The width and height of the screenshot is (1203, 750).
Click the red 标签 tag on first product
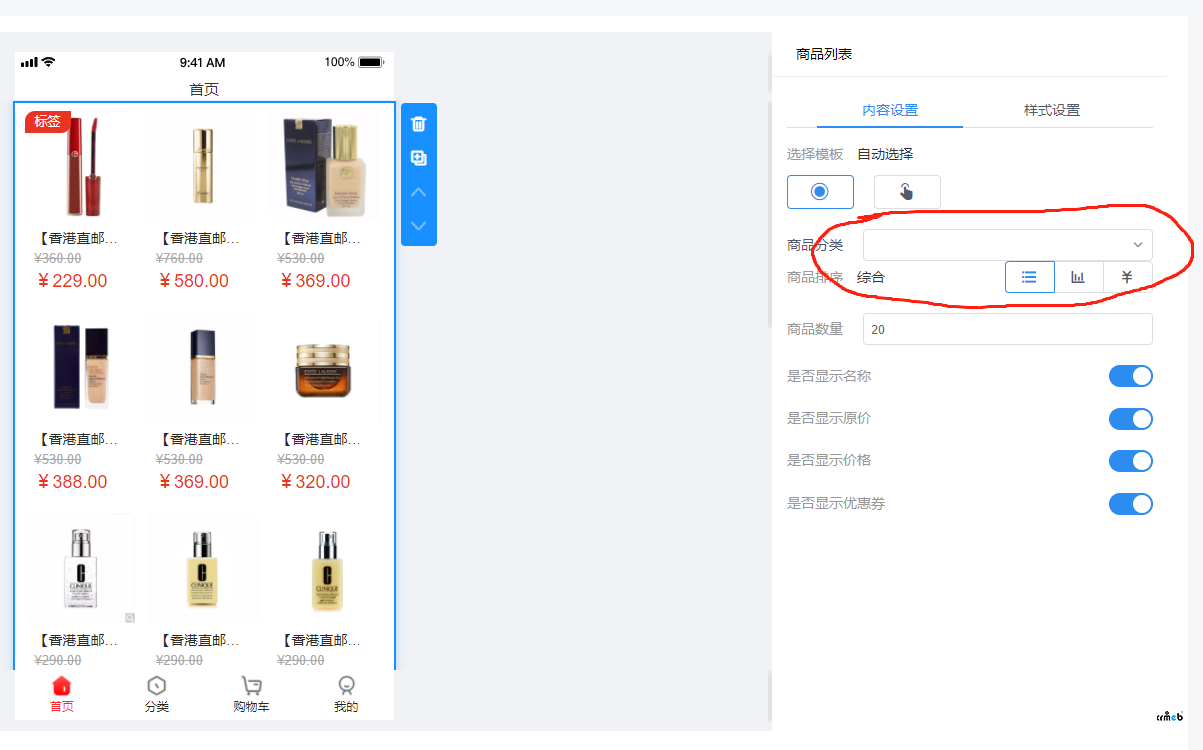point(48,122)
